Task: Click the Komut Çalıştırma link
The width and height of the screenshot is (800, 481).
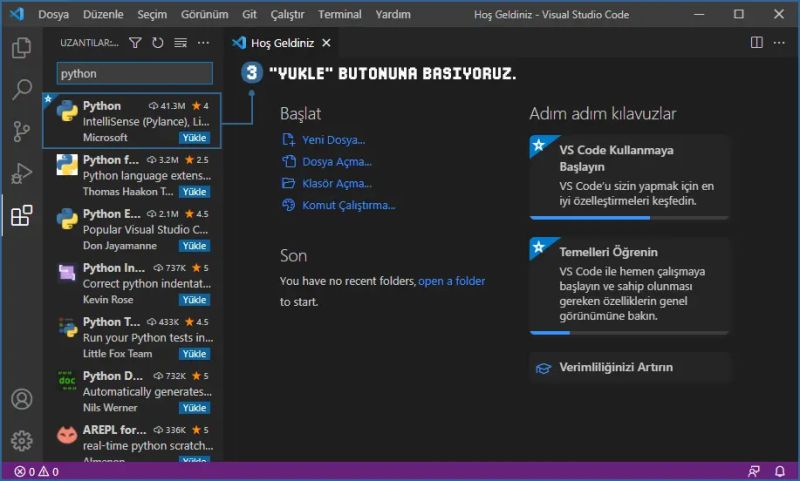Action: click(x=348, y=206)
